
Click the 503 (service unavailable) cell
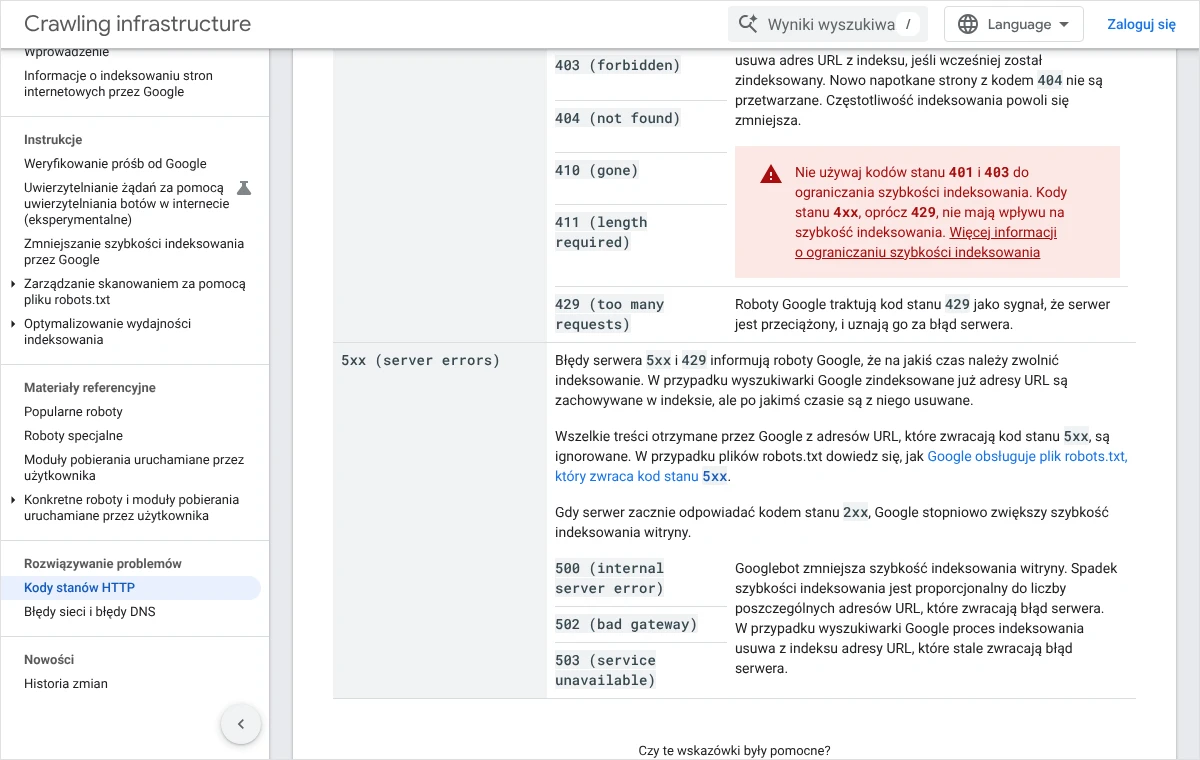click(x=606, y=670)
